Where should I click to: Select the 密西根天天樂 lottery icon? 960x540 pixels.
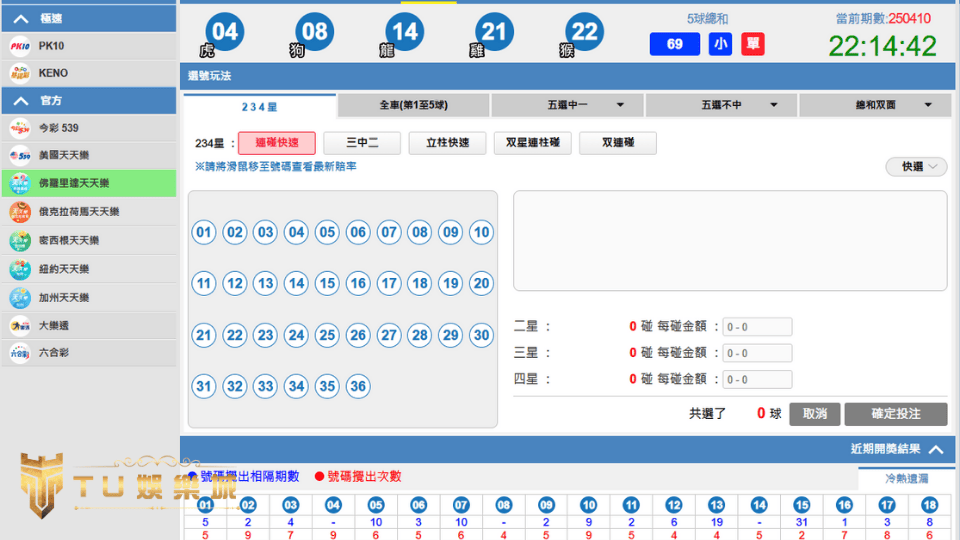point(20,241)
